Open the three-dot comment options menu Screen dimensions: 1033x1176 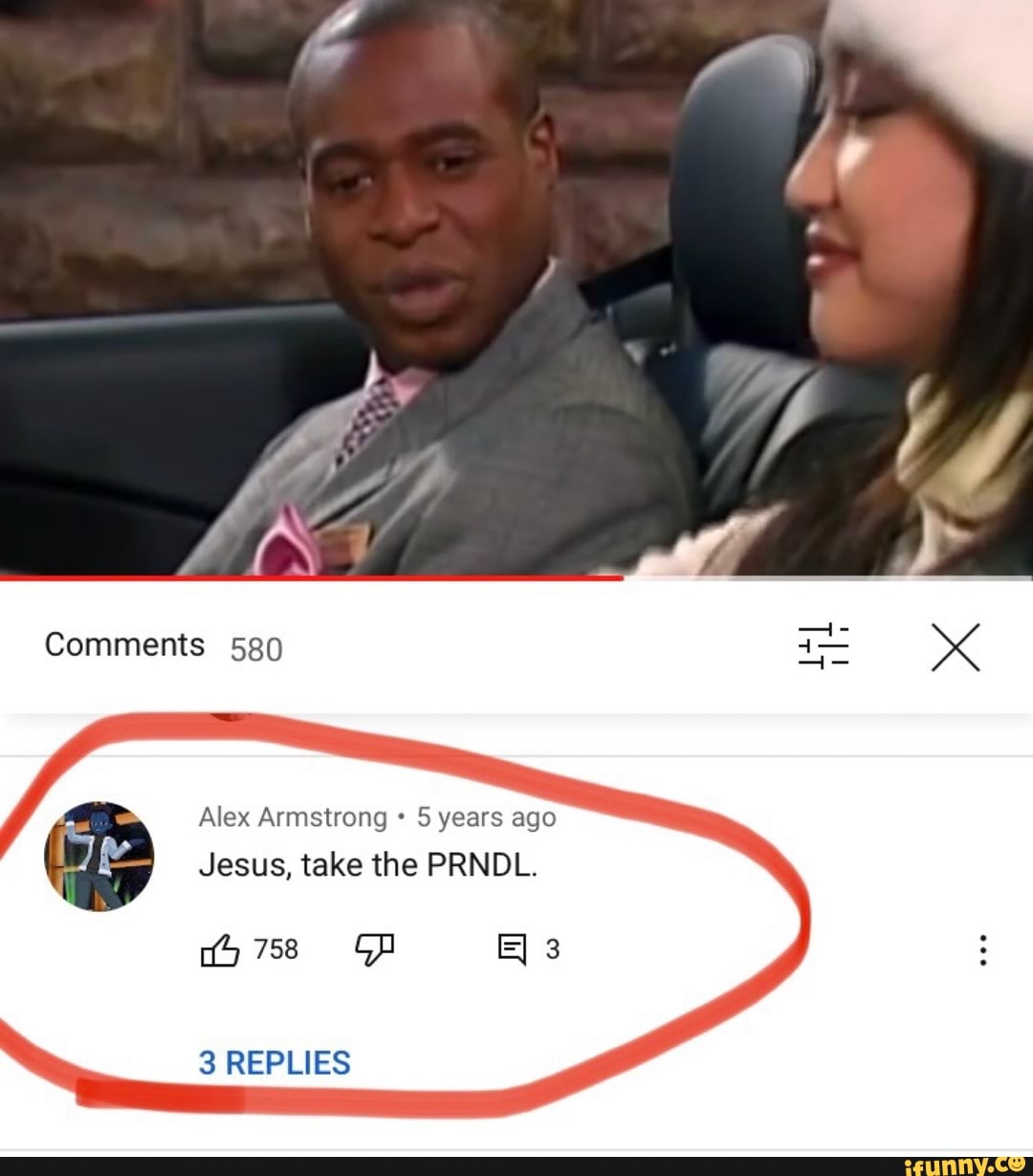click(x=982, y=949)
